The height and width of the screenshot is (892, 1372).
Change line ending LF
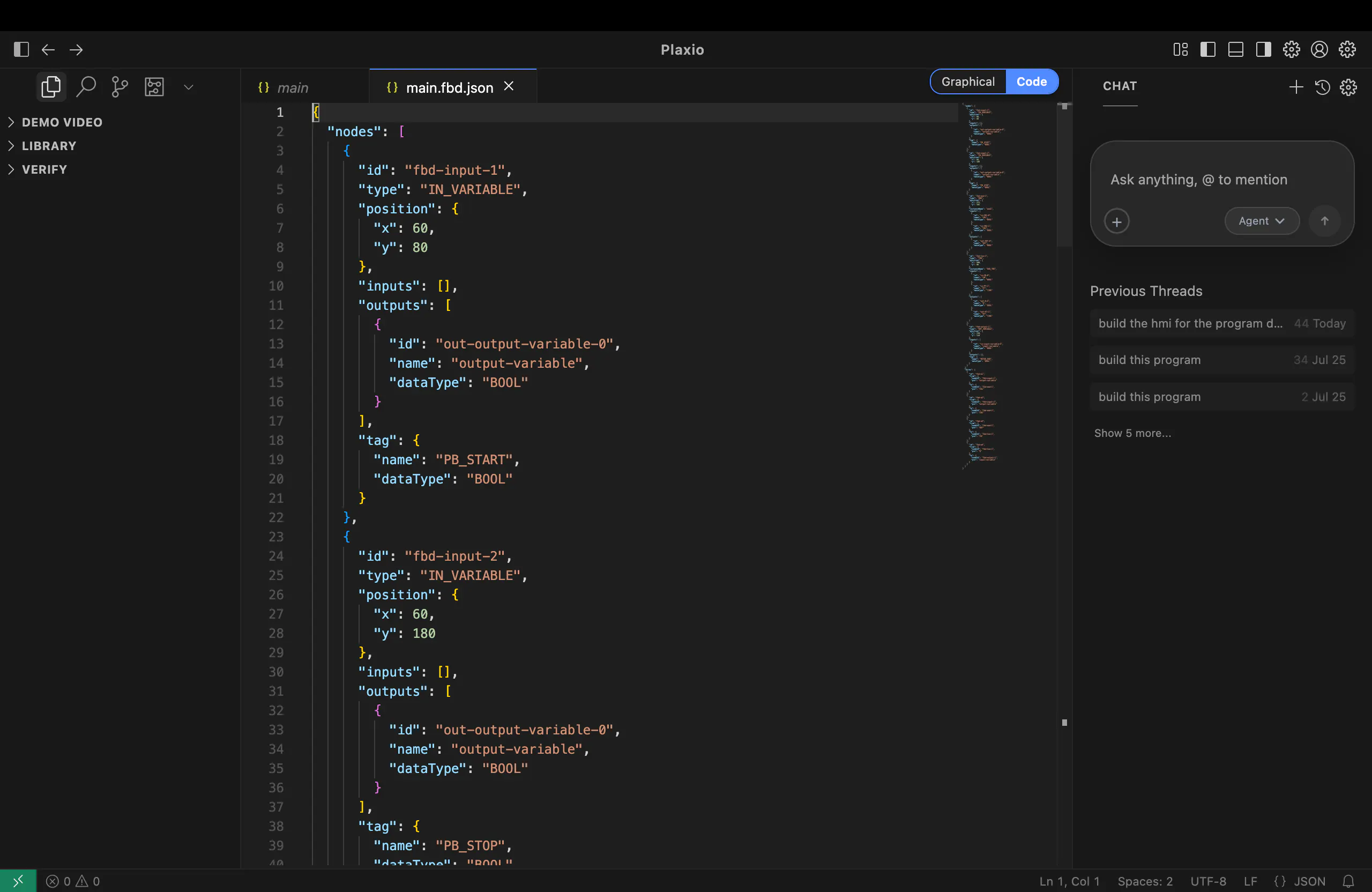tap(1250, 881)
